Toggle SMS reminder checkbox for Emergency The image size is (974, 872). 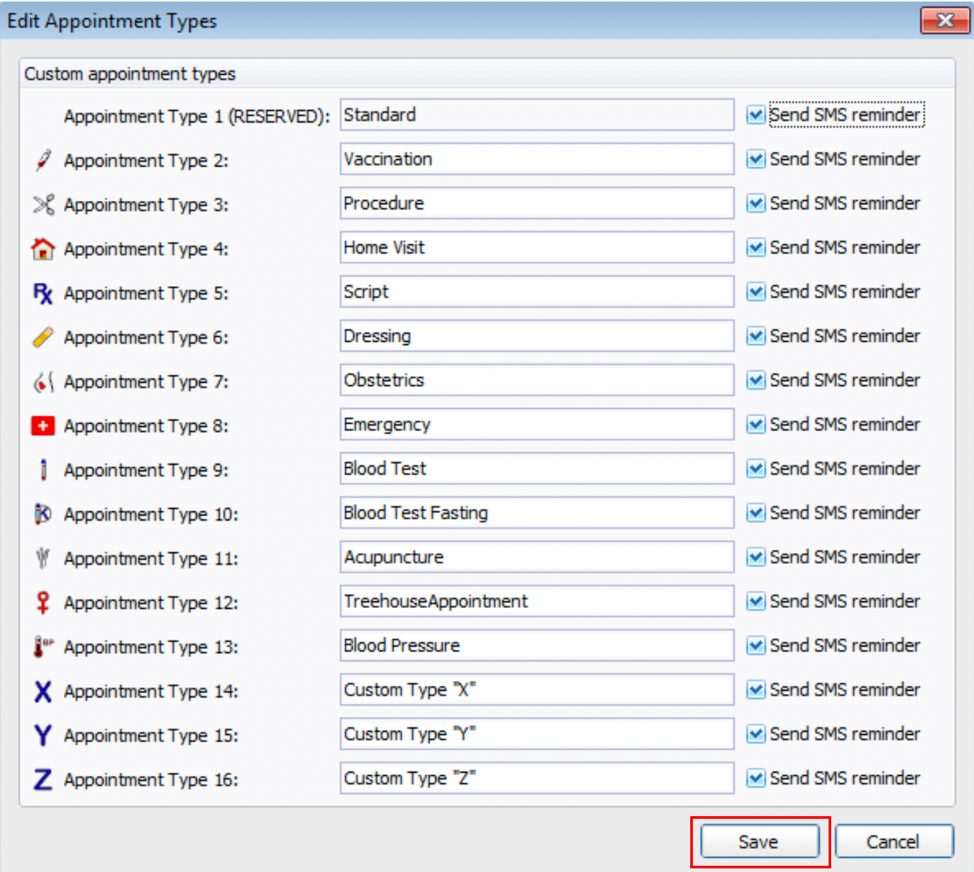tap(756, 425)
